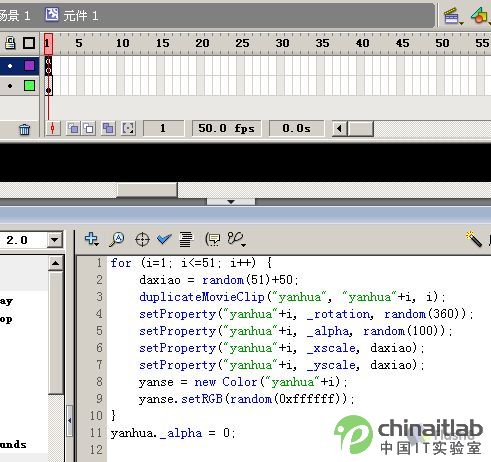Open the Edit Scene clapperboard menu

453,16
